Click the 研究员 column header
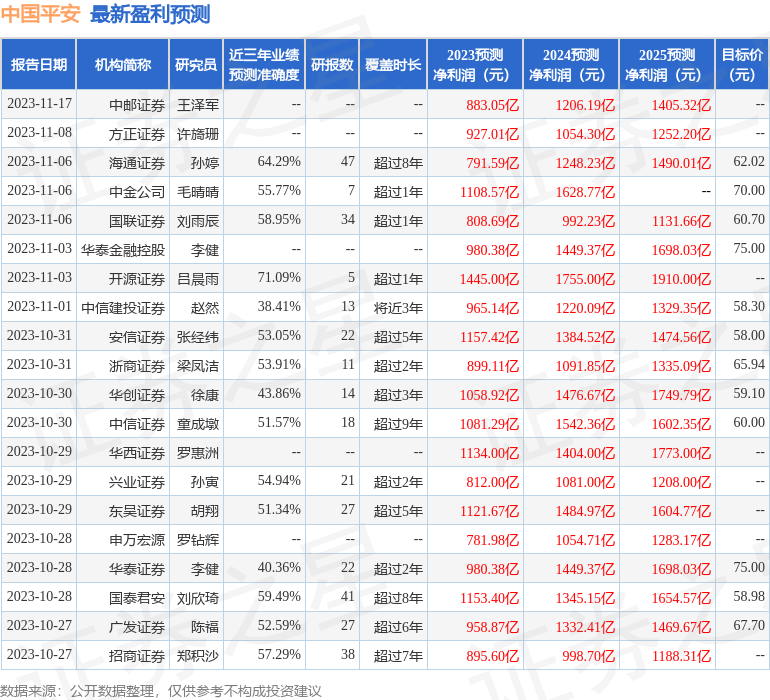Viewport: 770px width, 700px height. pos(196,64)
